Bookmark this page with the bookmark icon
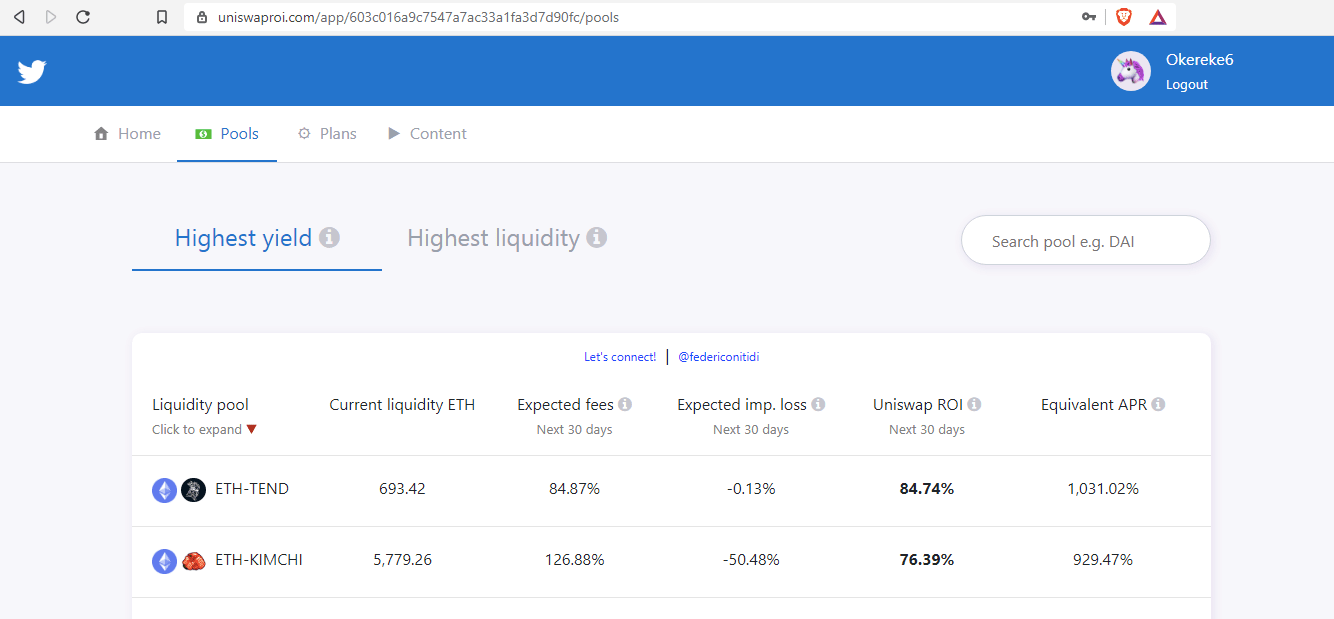Viewport: 1334px width, 619px height. [x=162, y=17]
